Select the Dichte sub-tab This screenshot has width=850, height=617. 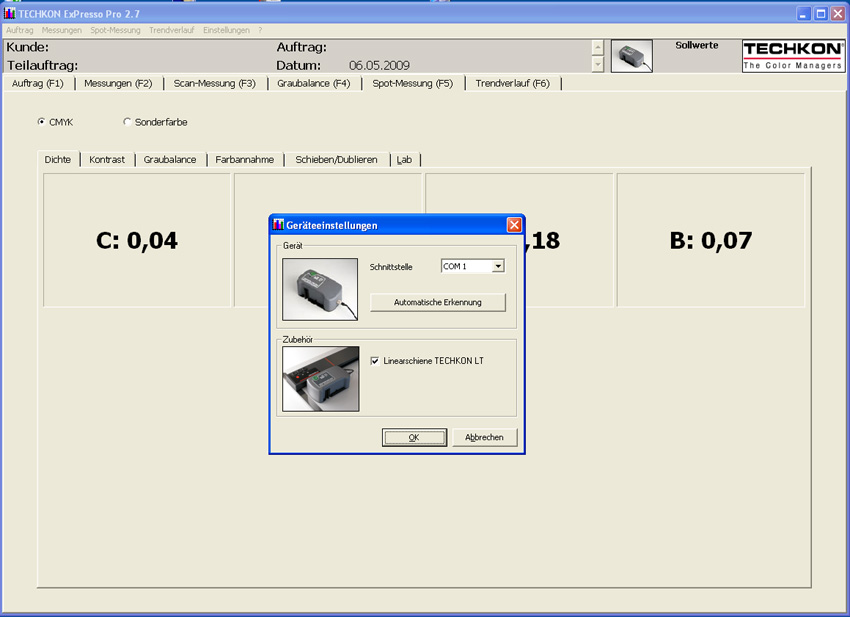(58, 159)
